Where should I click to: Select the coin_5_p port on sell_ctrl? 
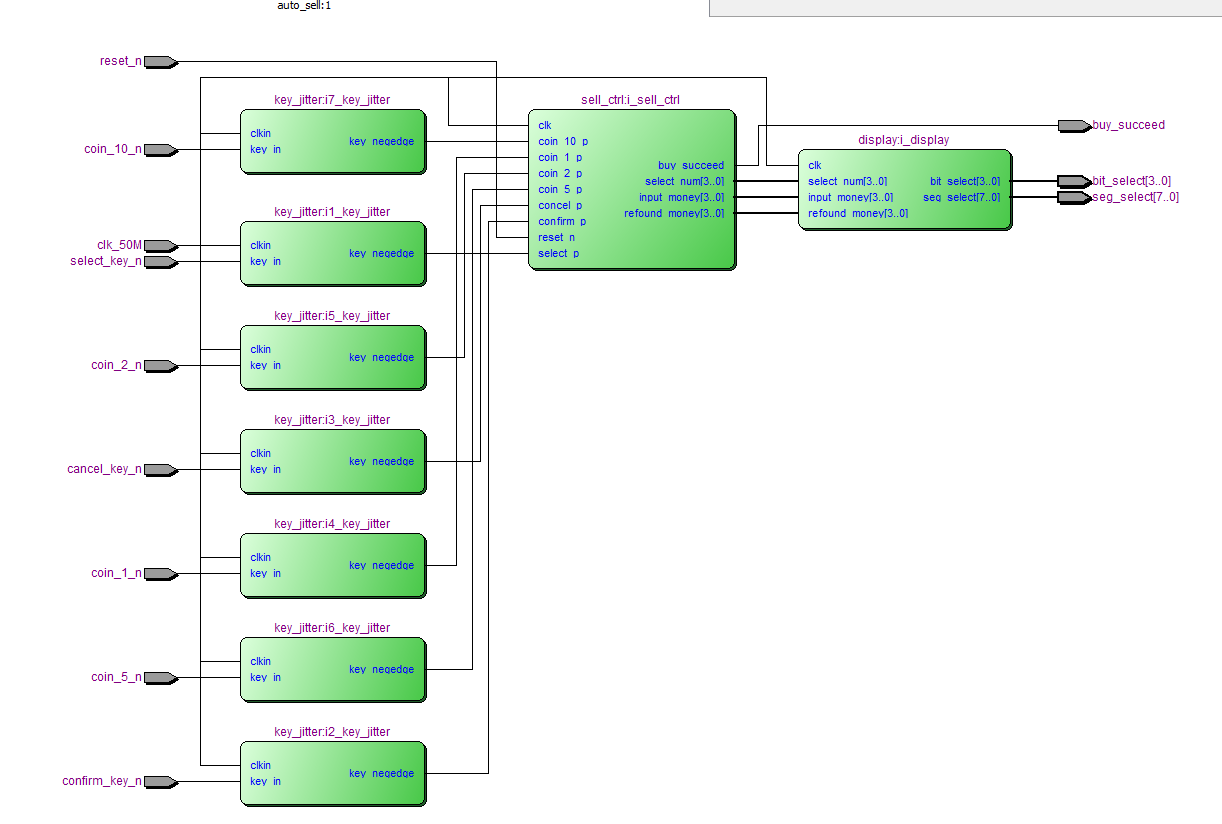[x=560, y=190]
